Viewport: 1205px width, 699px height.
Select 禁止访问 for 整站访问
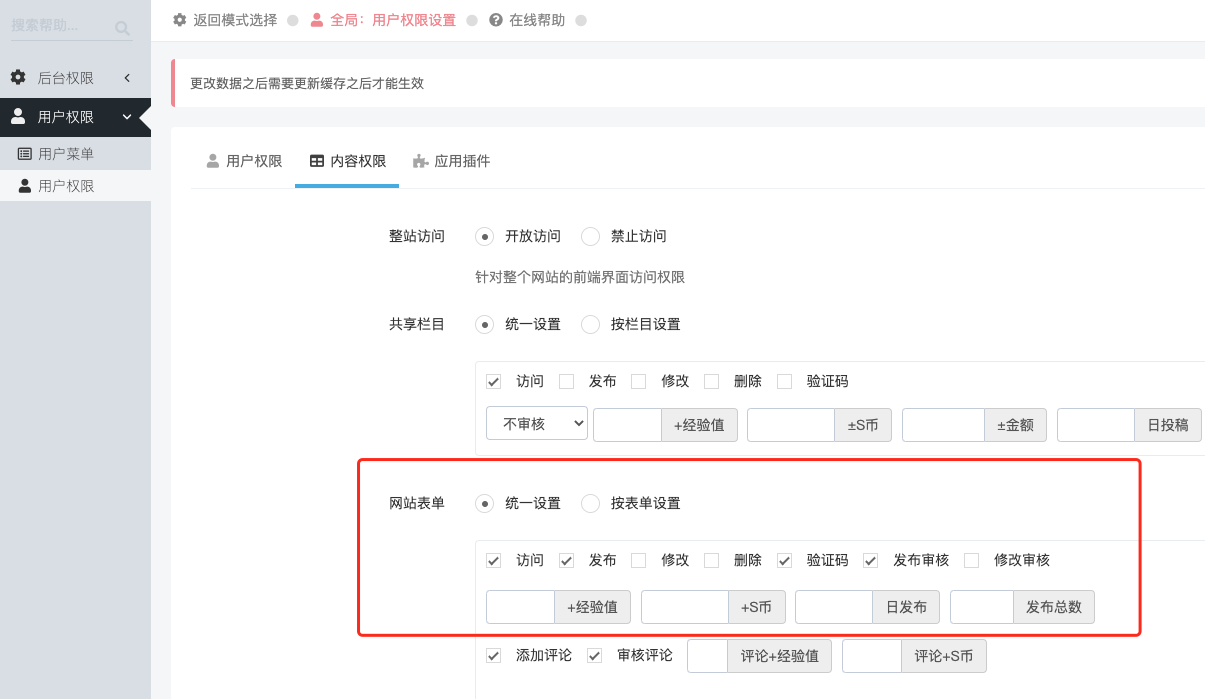click(x=591, y=237)
